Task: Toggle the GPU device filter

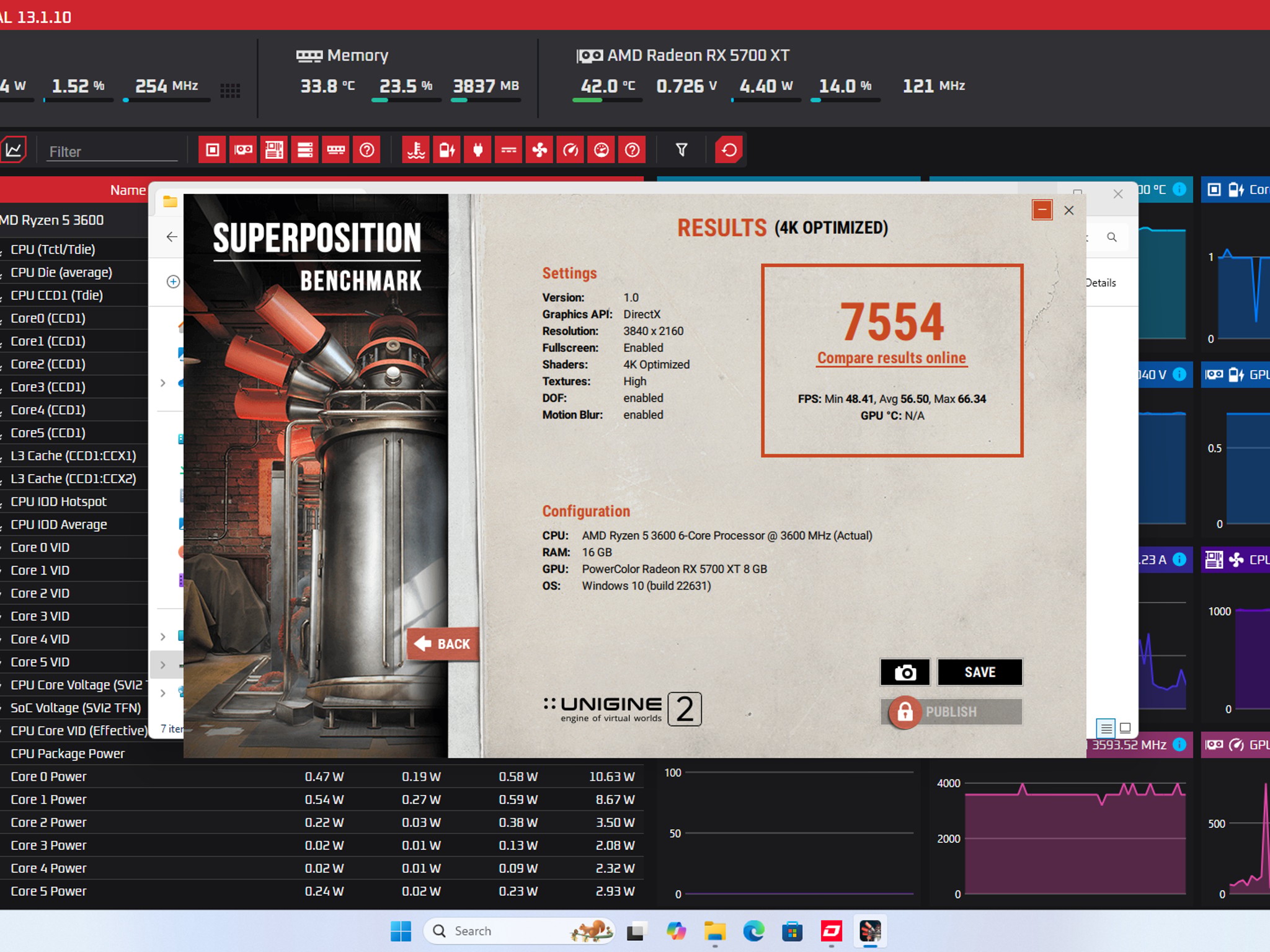Action: 244,150
